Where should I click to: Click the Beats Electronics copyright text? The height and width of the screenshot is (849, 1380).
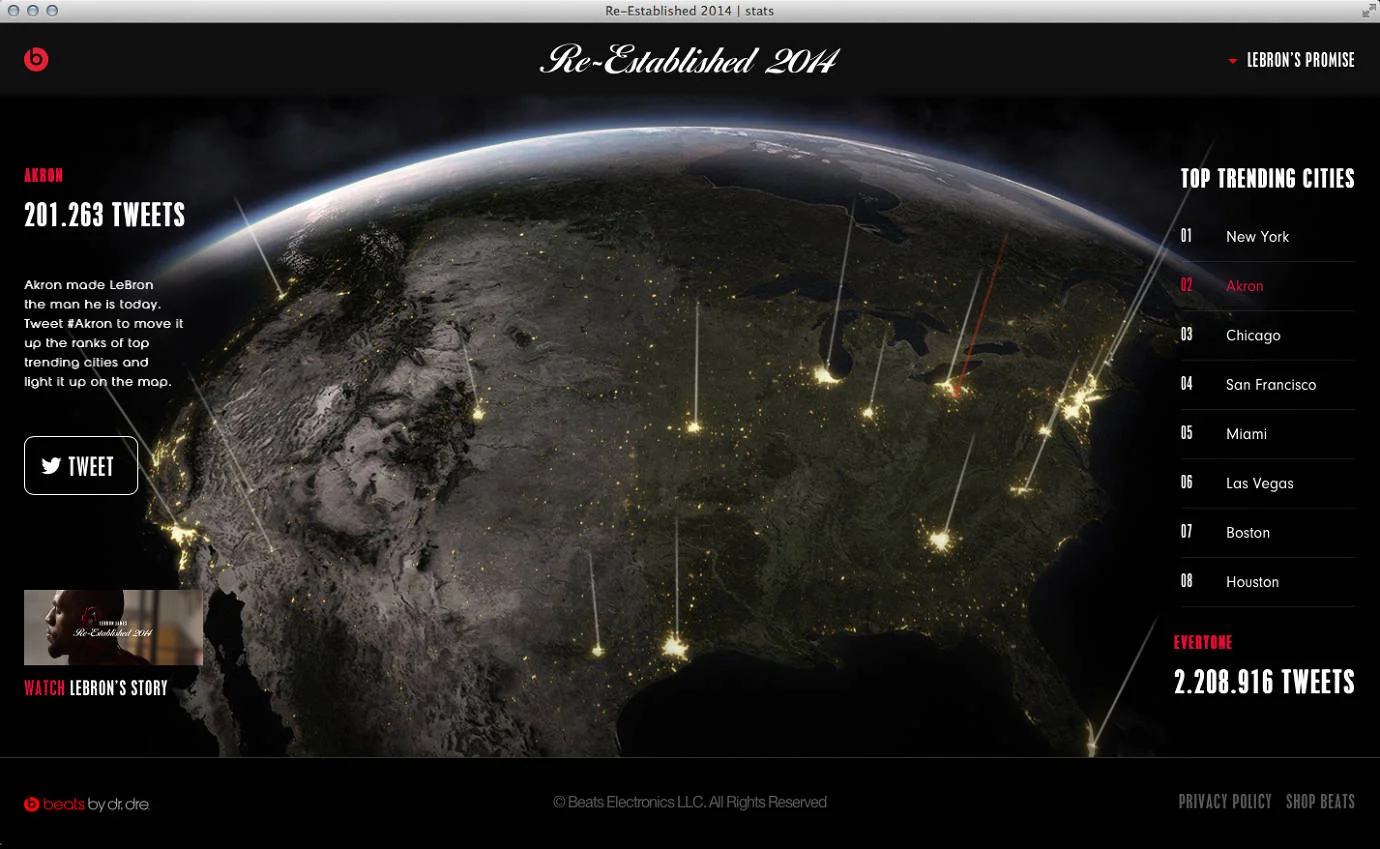(x=690, y=802)
